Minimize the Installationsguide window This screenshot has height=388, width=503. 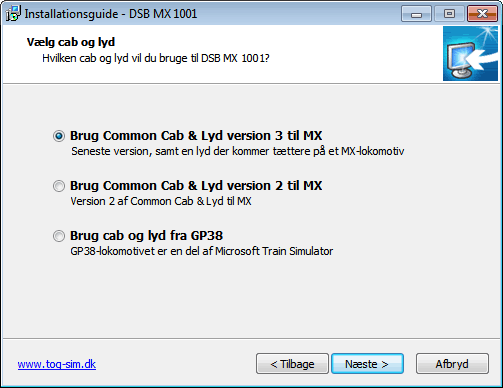(416, 14)
